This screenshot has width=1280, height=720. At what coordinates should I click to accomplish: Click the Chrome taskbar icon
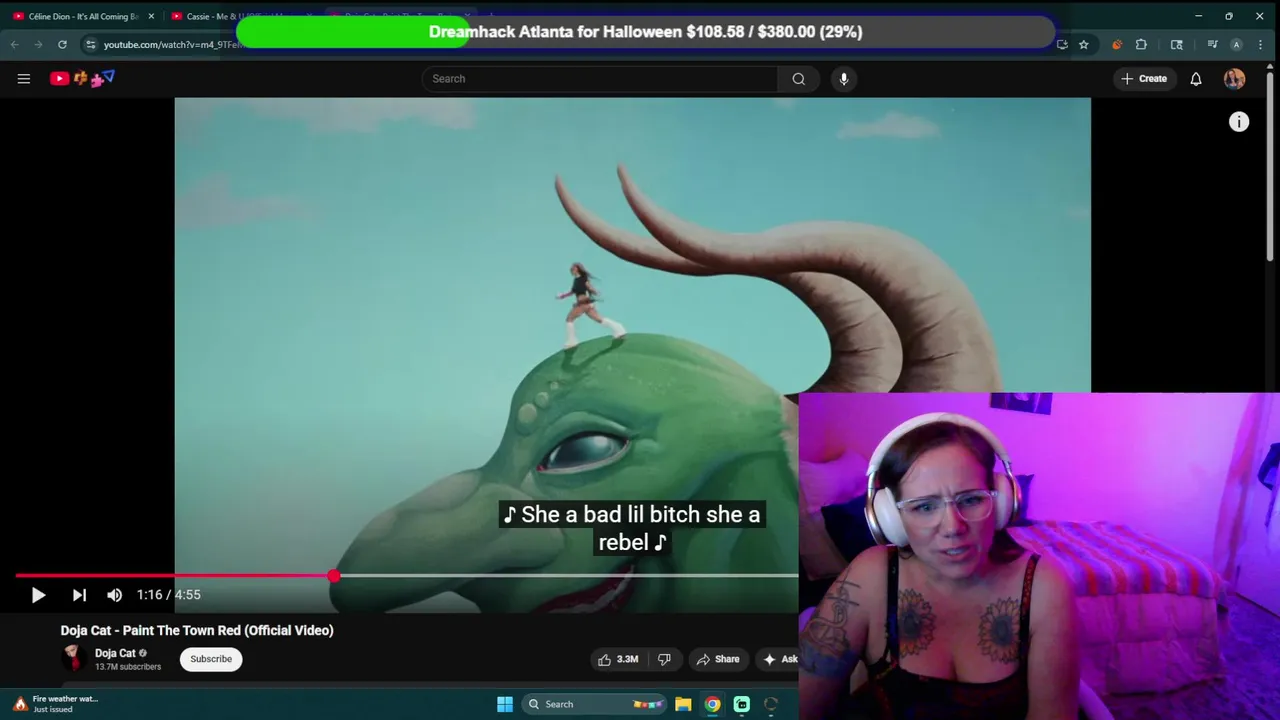tap(712, 704)
